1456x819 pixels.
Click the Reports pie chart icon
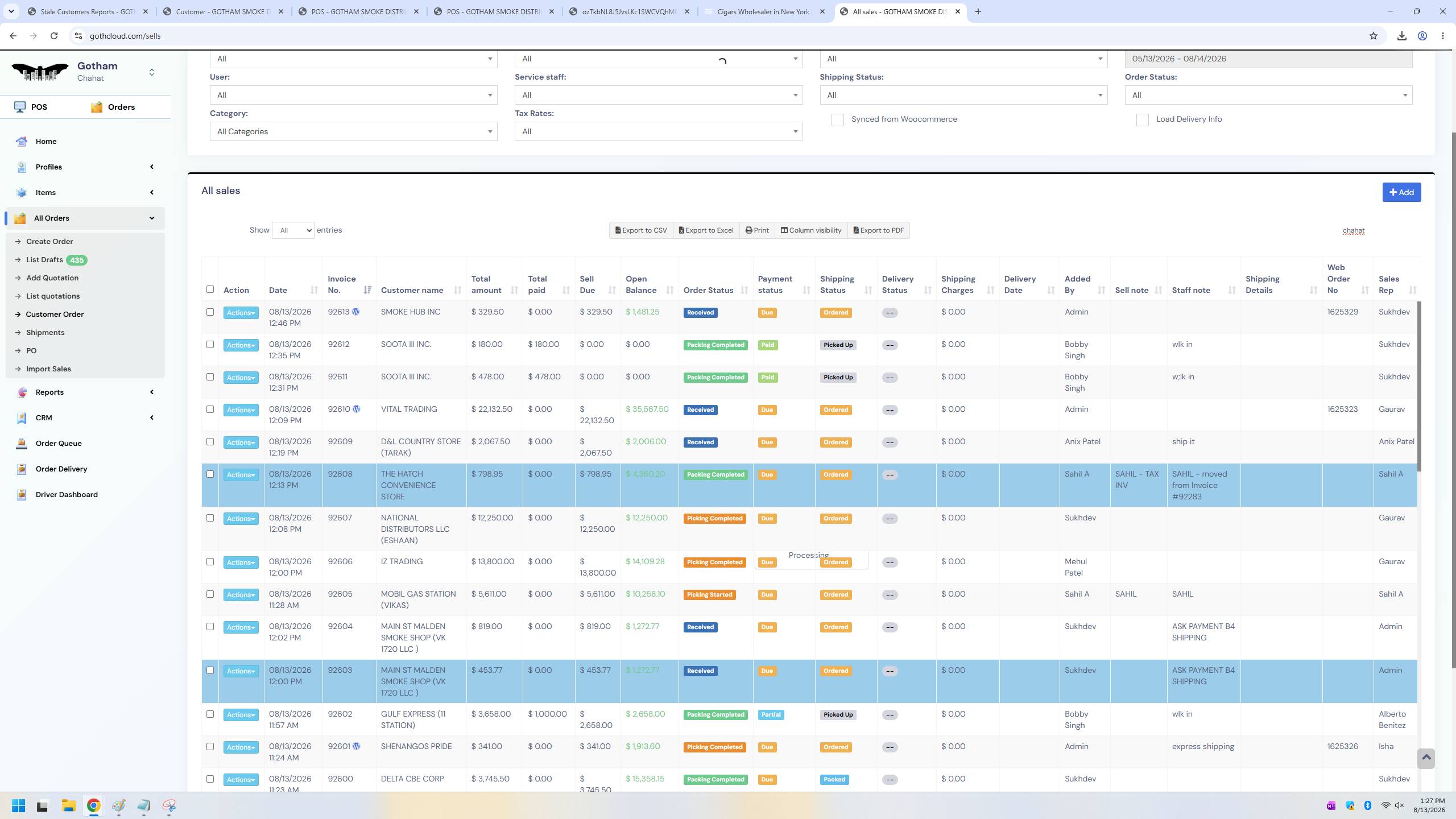coord(22,392)
